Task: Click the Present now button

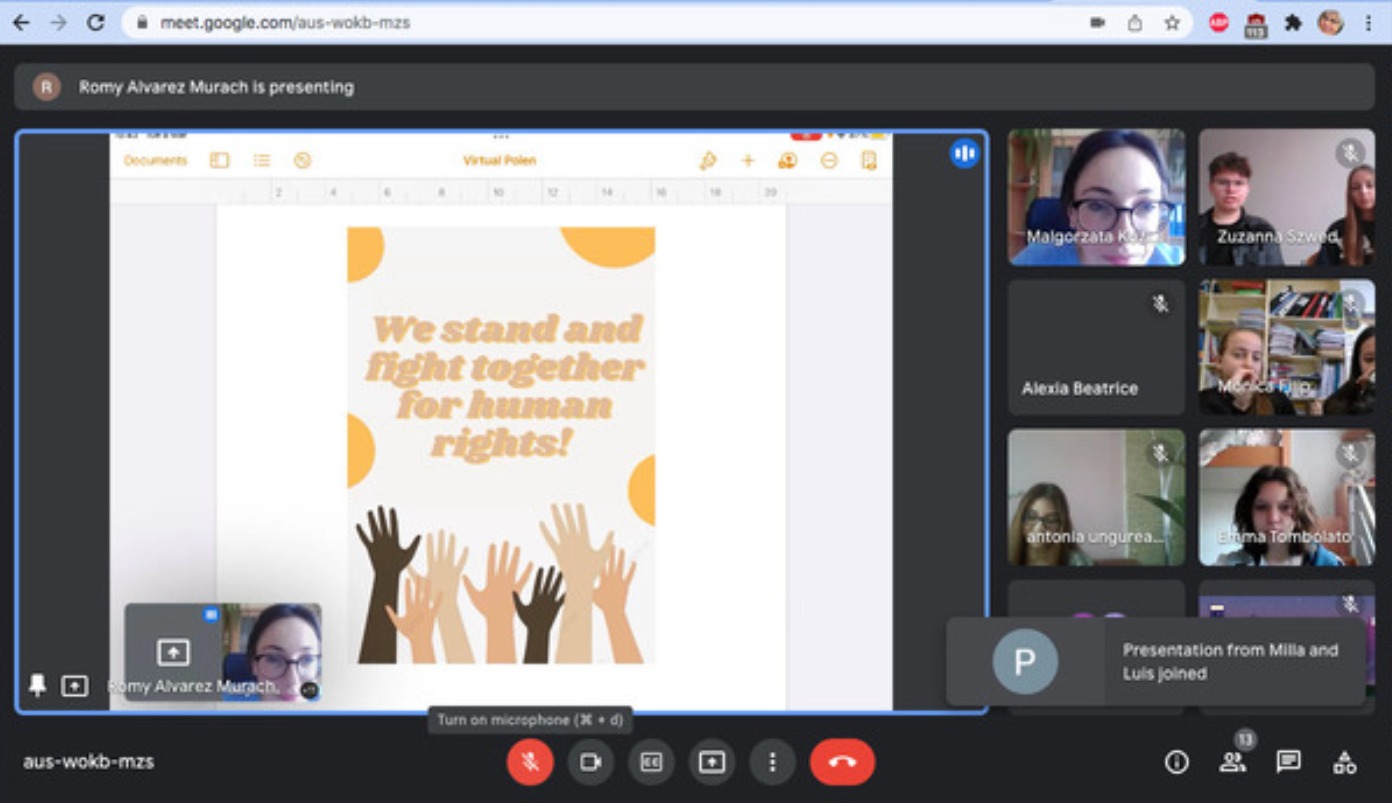Action: point(711,762)
